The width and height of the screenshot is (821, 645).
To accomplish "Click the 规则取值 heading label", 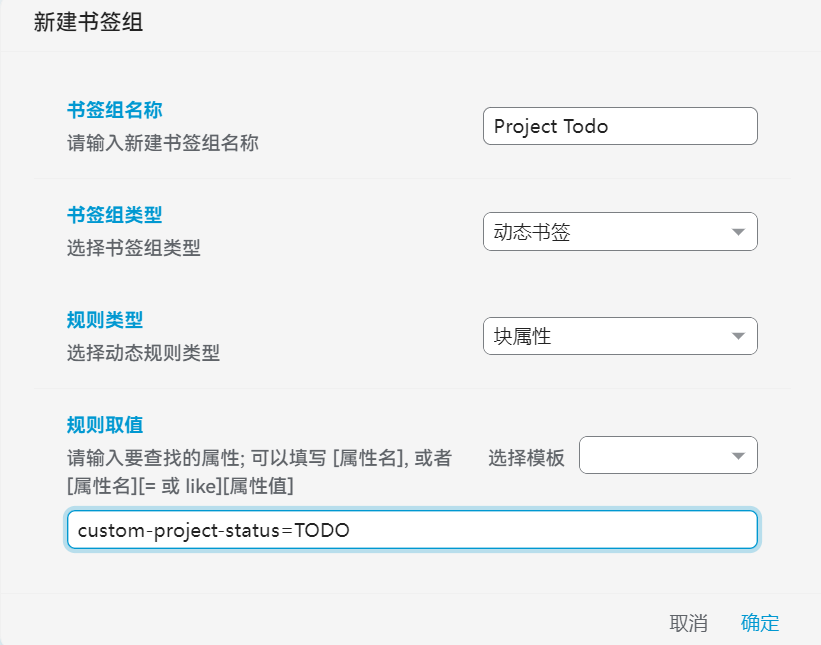I will coord(105,425).
